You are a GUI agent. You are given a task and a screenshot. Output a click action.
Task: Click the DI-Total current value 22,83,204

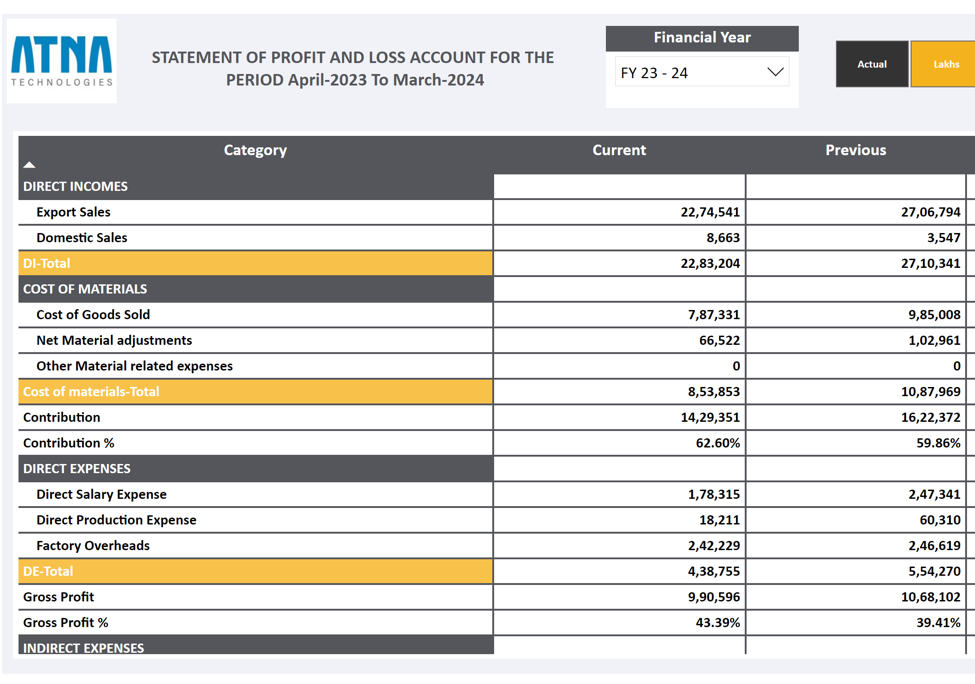(710, 263)
